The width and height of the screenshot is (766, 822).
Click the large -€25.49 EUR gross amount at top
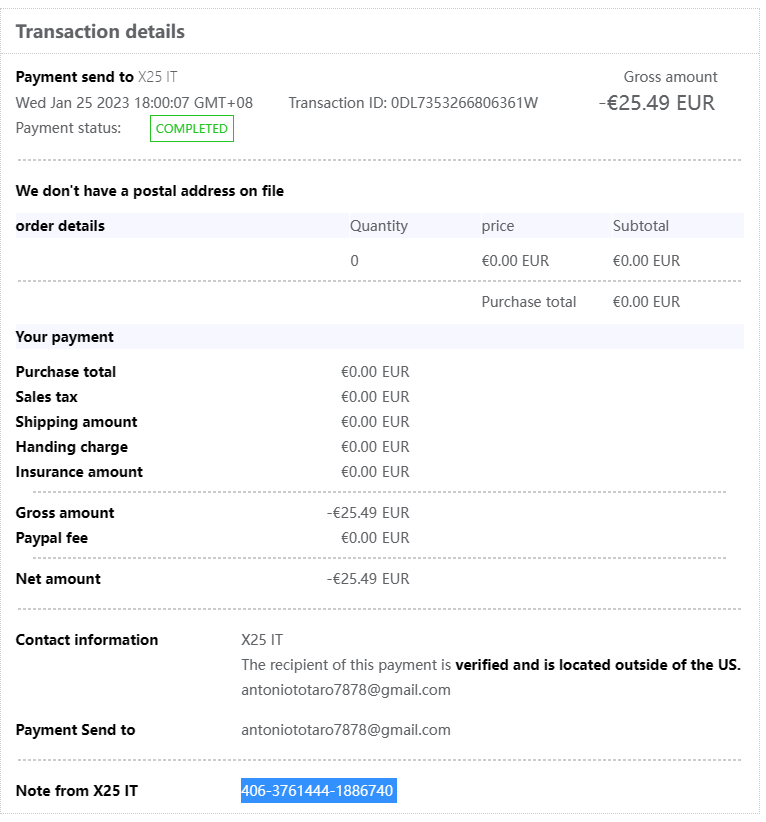[x=656, y=103]
